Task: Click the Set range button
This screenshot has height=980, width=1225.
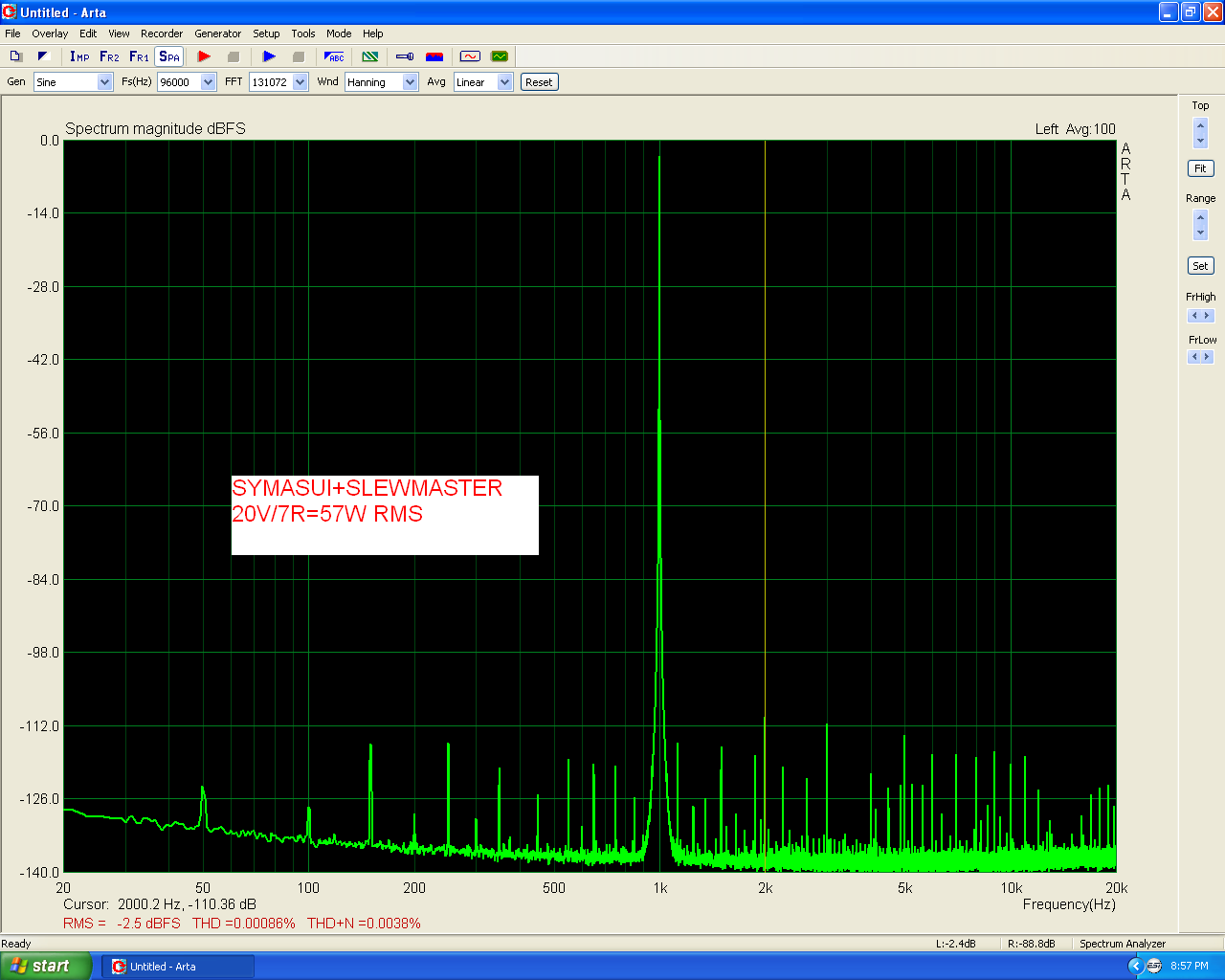Action: [x=1200, y=266]
